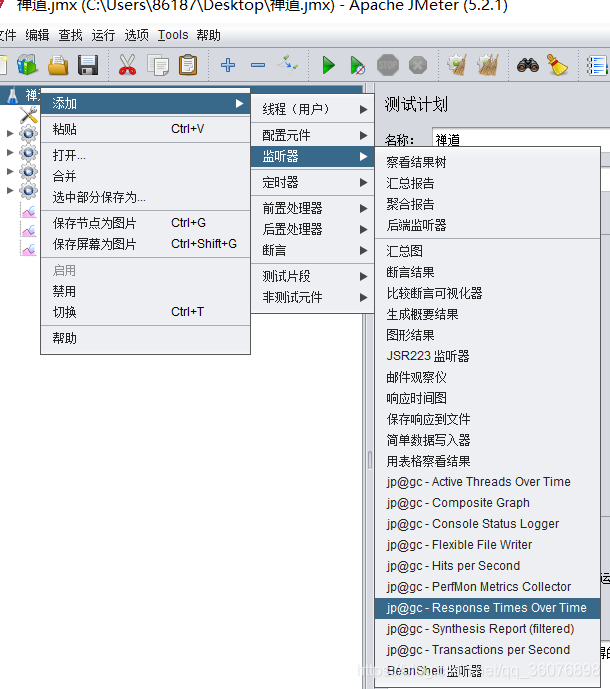Choose 切换 from context menu

145,312
